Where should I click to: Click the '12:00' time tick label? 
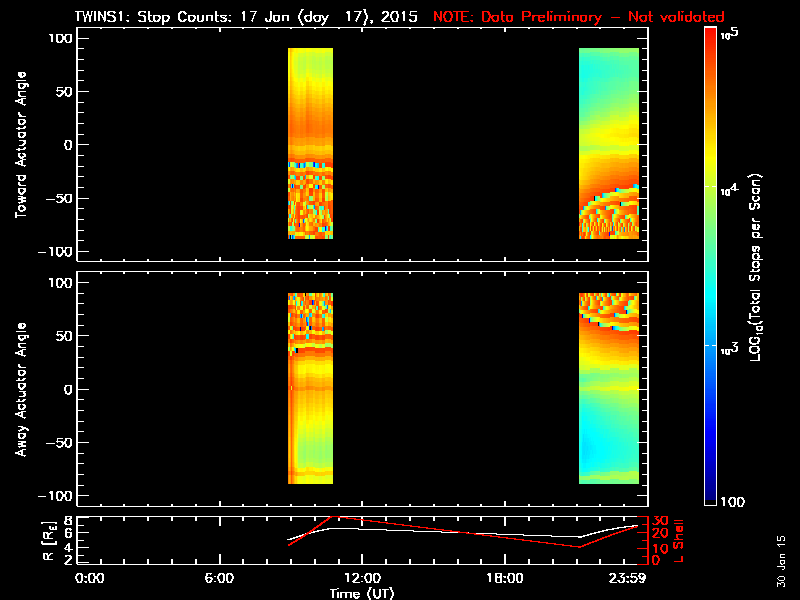click(362, 579)
